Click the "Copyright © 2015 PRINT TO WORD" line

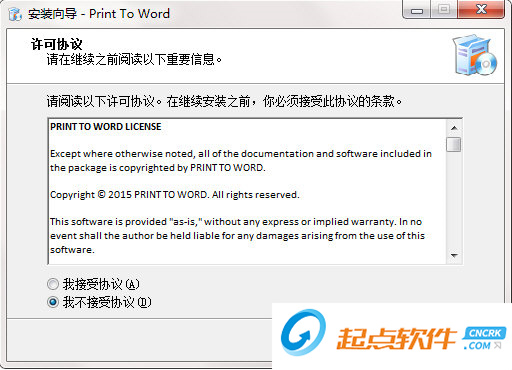[175, 195]
